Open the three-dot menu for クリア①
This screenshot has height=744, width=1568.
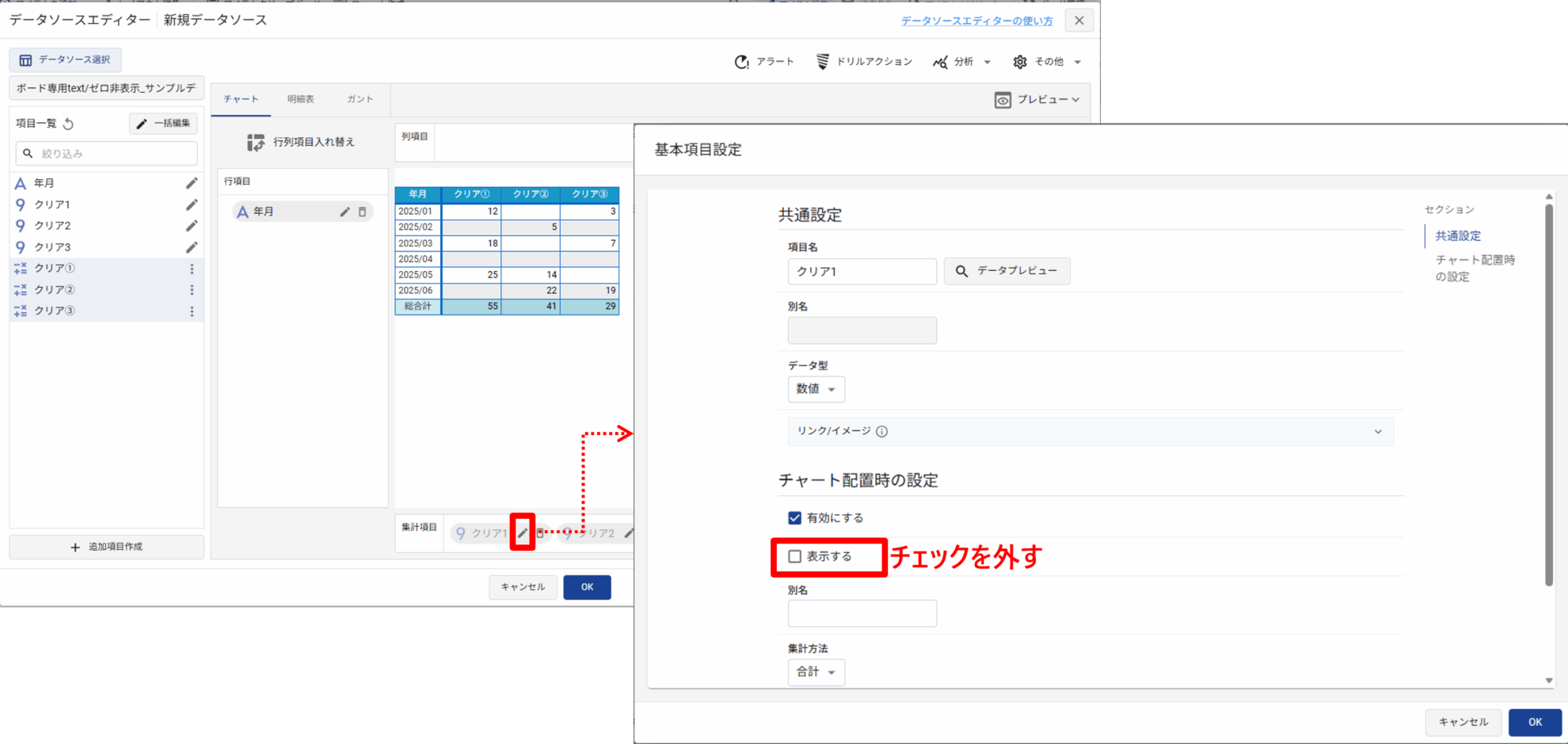tap(192, 269)
